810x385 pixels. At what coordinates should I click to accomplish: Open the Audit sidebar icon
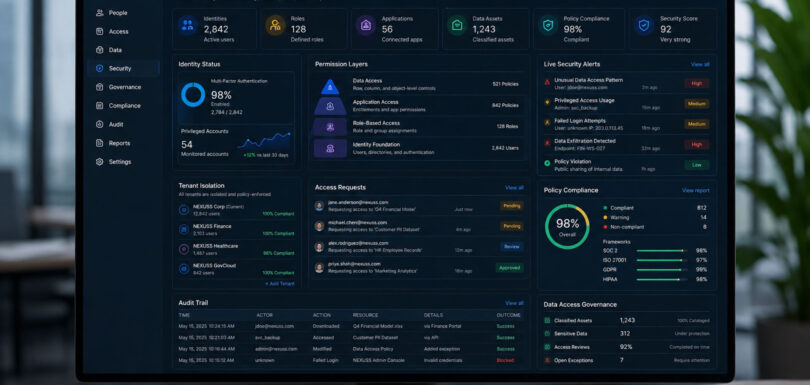pyautogui.click(x=100, y=125)
